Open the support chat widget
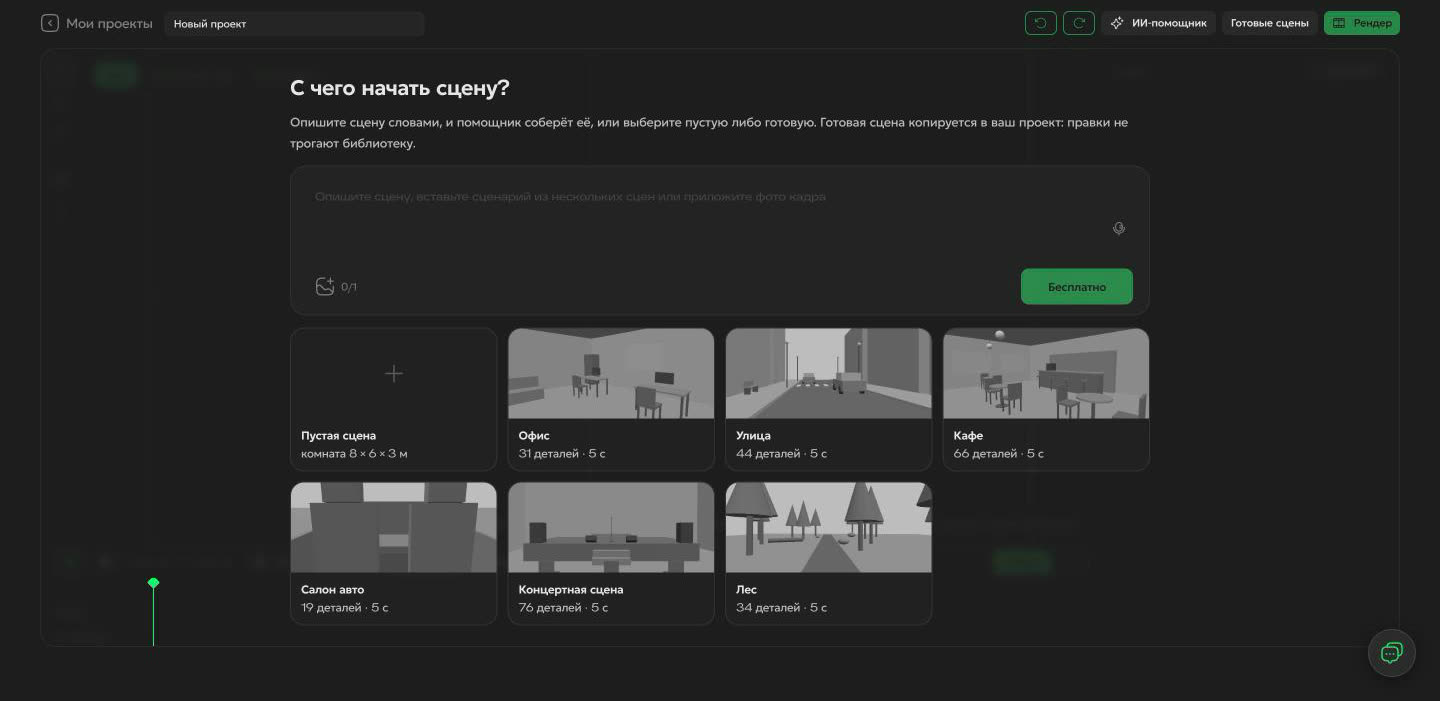The image size is (1440, 701). click(x=1391, y=653)
